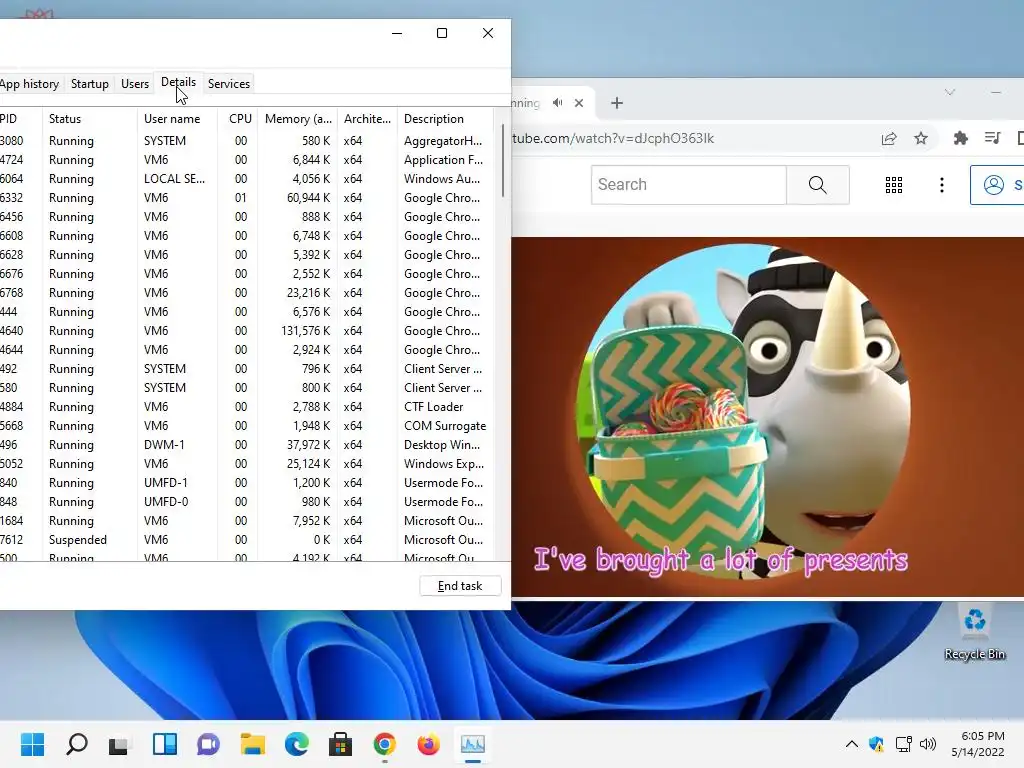Image resolution: width=1024 pixels, height=768 pixels.
Task: Bookmark this page with star icon
Action: coord(921,138)
